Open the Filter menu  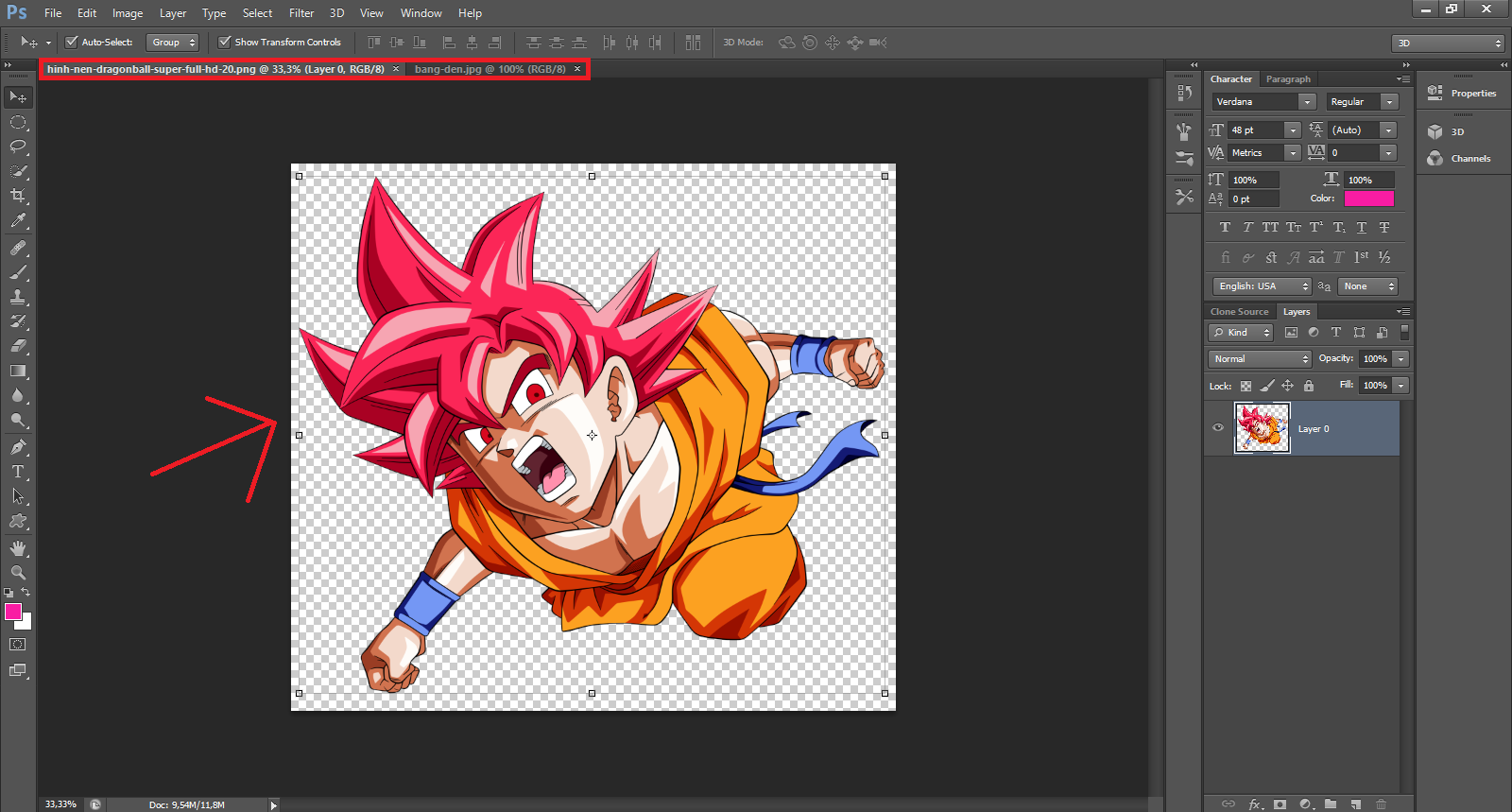coord(301,13)
